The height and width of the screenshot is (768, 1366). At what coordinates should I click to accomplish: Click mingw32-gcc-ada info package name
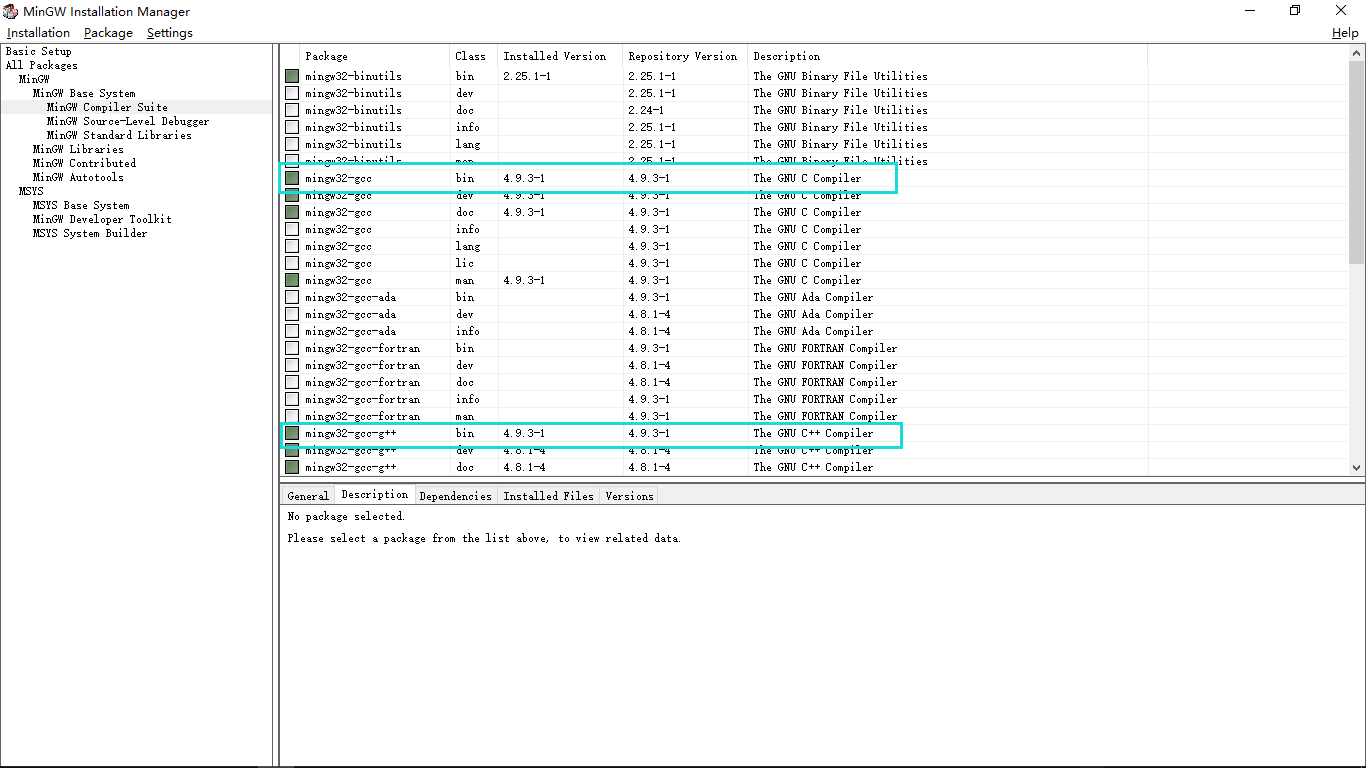click(x=350, y=331)
